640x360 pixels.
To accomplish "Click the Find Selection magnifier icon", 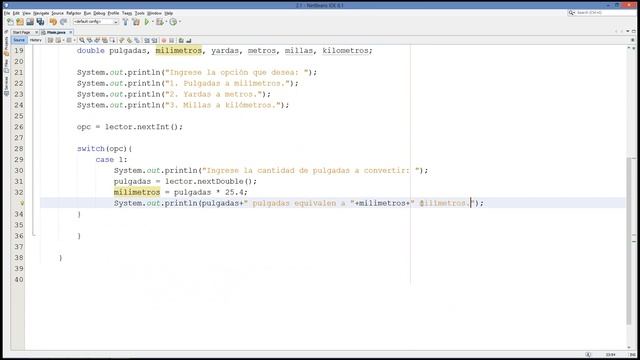I will [x=82, y=40].
